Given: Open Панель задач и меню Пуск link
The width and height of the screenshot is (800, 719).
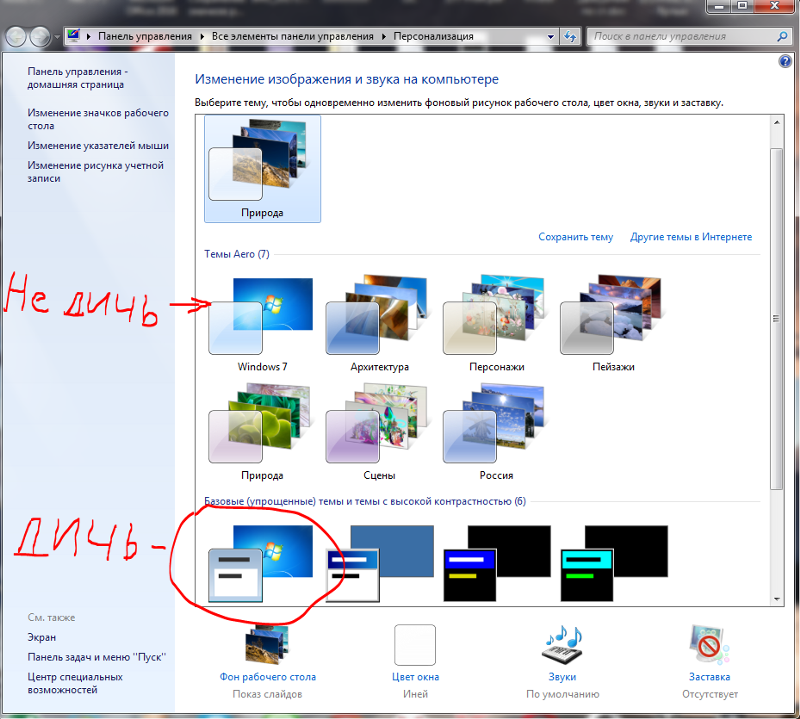Looking at the screenshot, I should pyautogui.click(x=97, y=657).
